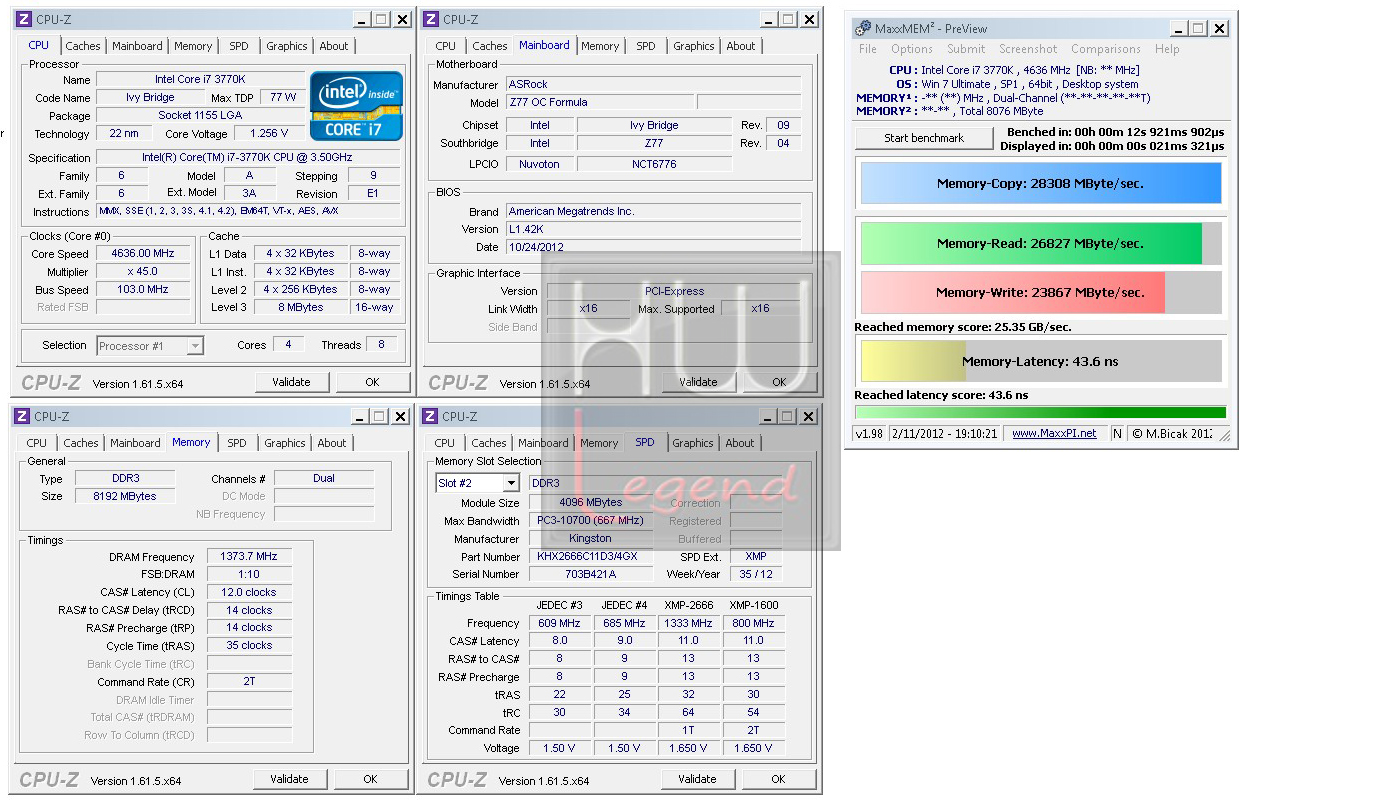
Task: Click the Part Number KHX2666C11D3/4GX field
Action: [x=590, y=557]
